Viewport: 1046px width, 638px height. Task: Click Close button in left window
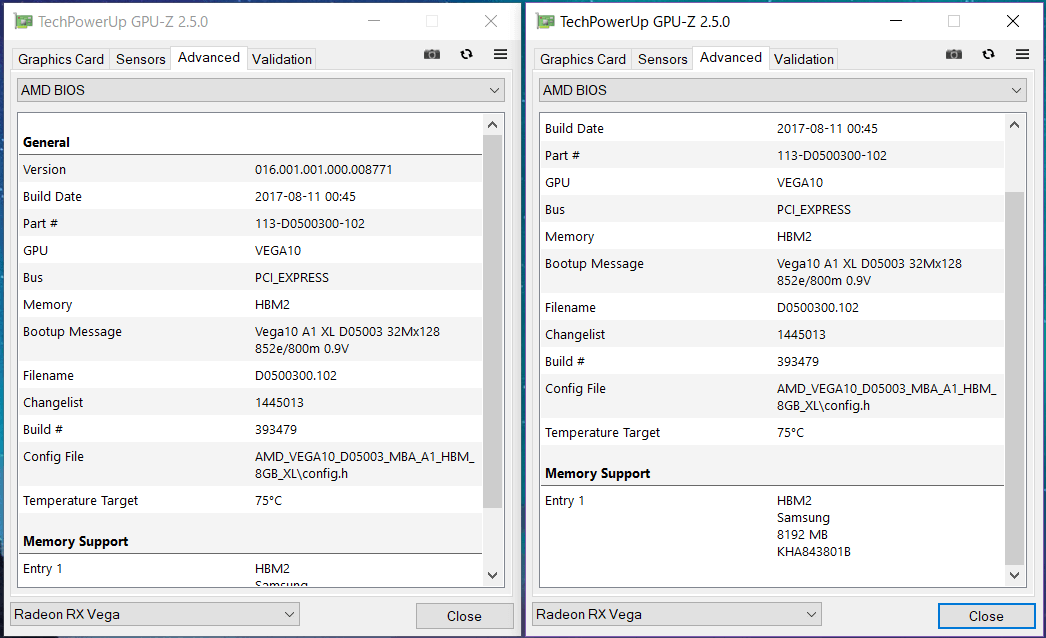[464, 616]
